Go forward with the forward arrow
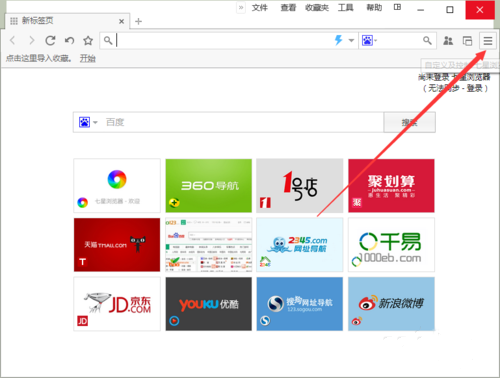 coord(31,41)
